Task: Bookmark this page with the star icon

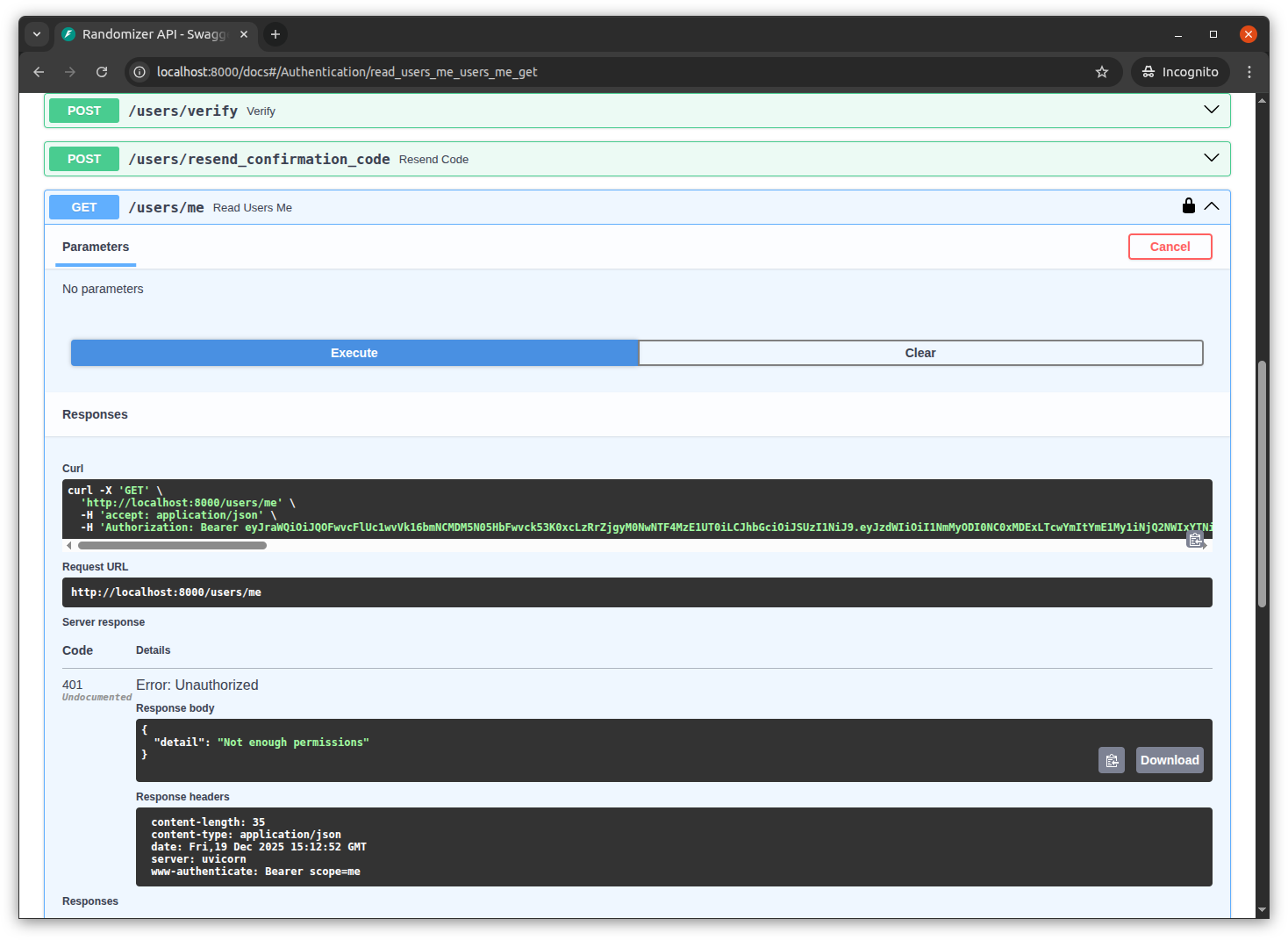Action: tap(1102, 72)
